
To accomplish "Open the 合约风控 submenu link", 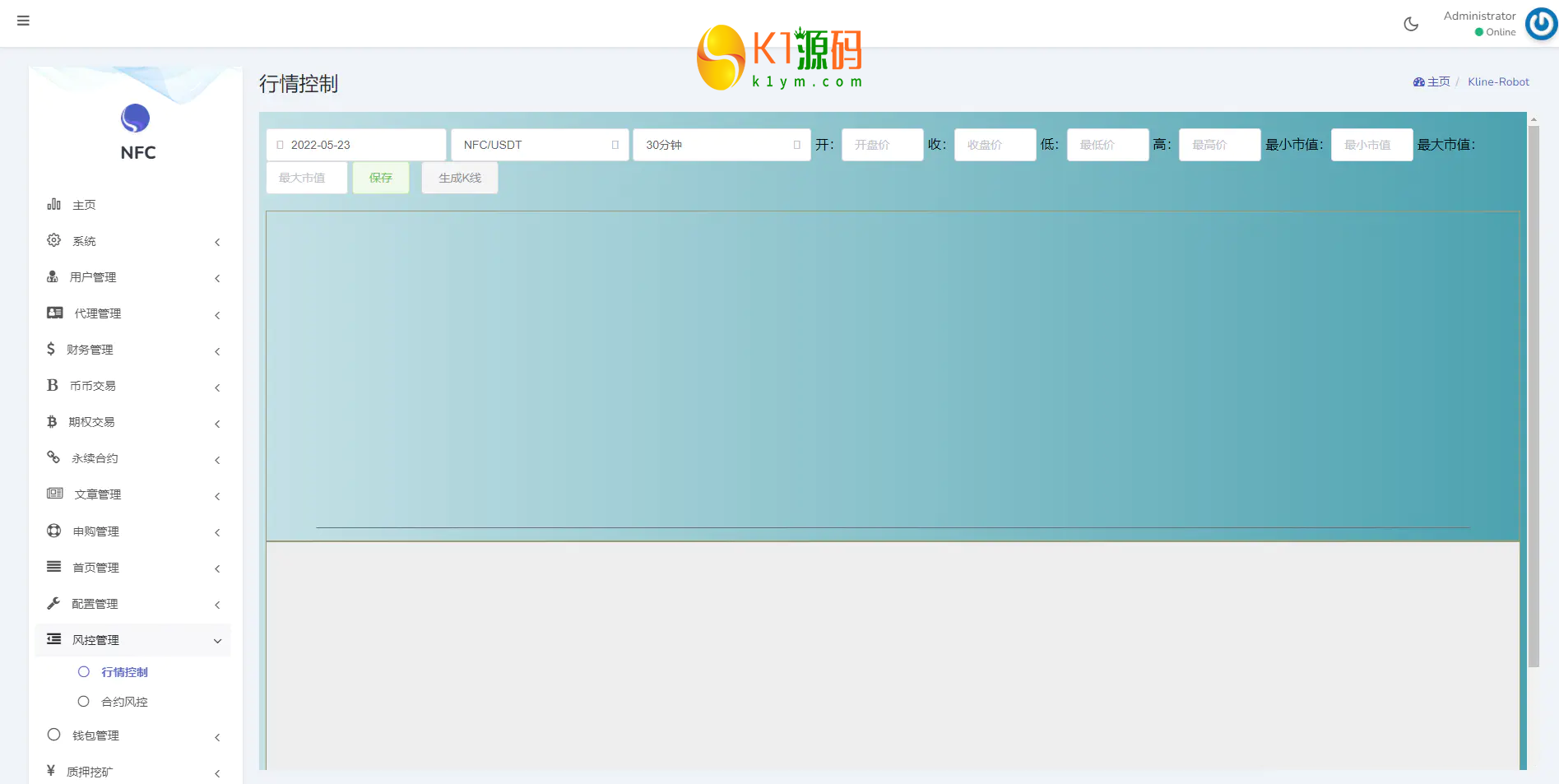I will (124, 702).
